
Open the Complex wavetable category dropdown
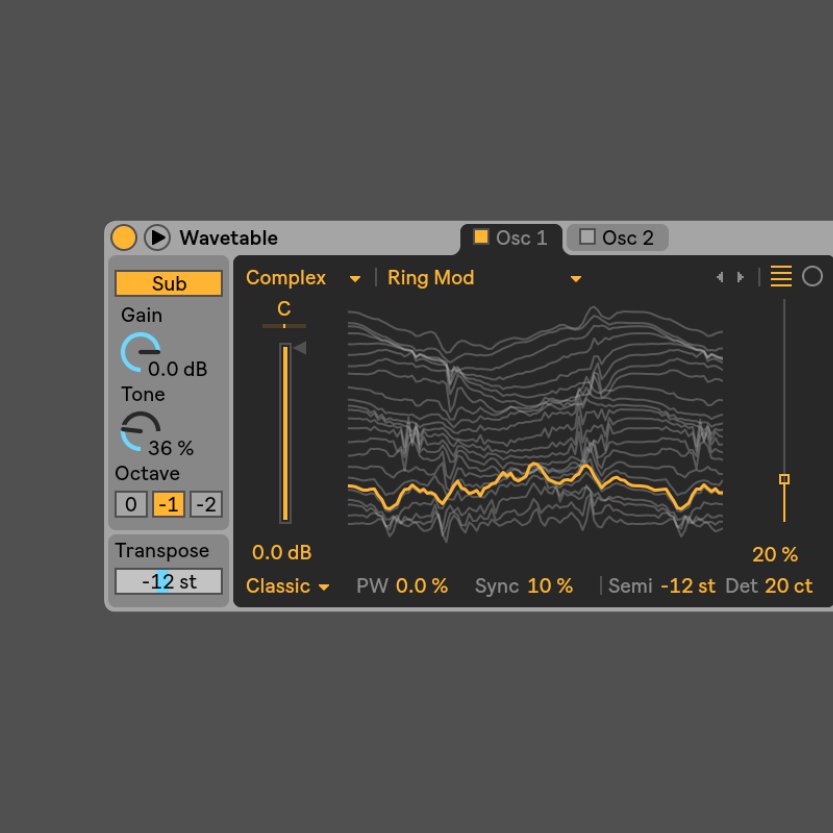pos(303,278)
